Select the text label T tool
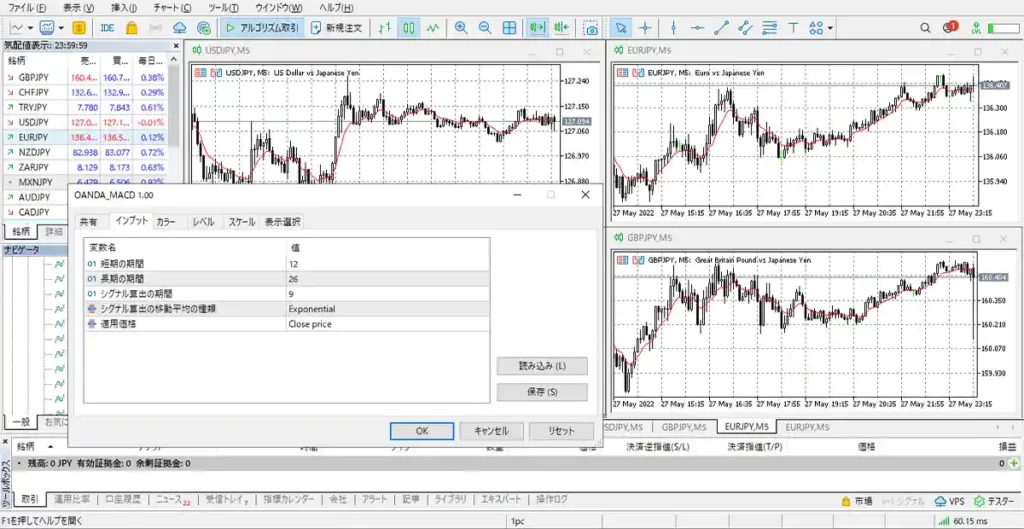 click(x=794, y=28)
